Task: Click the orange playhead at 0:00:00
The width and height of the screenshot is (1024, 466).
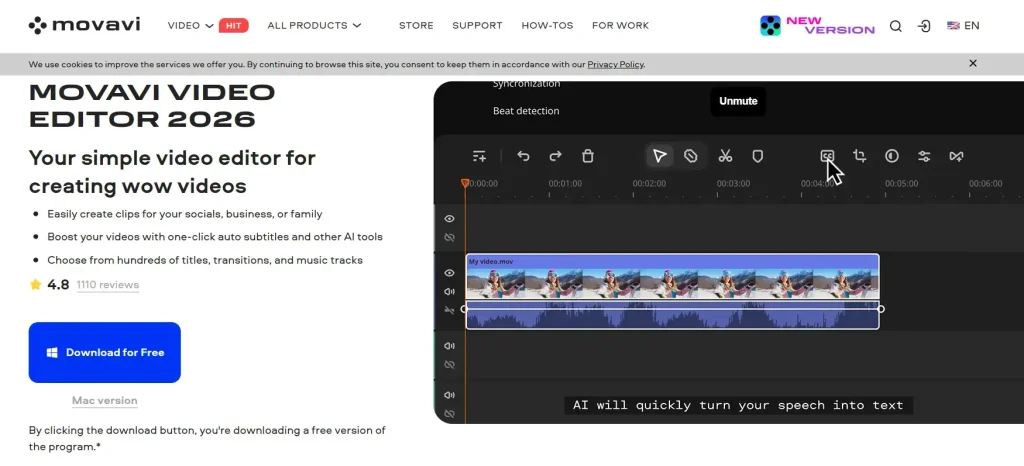Action: tap(465, 183)
